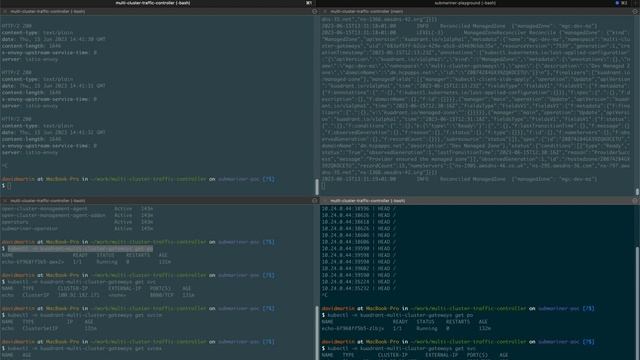Click the blue activity dot on submariner-playground tab
Viewport: 640px width, 360px height.
point(617,3)
